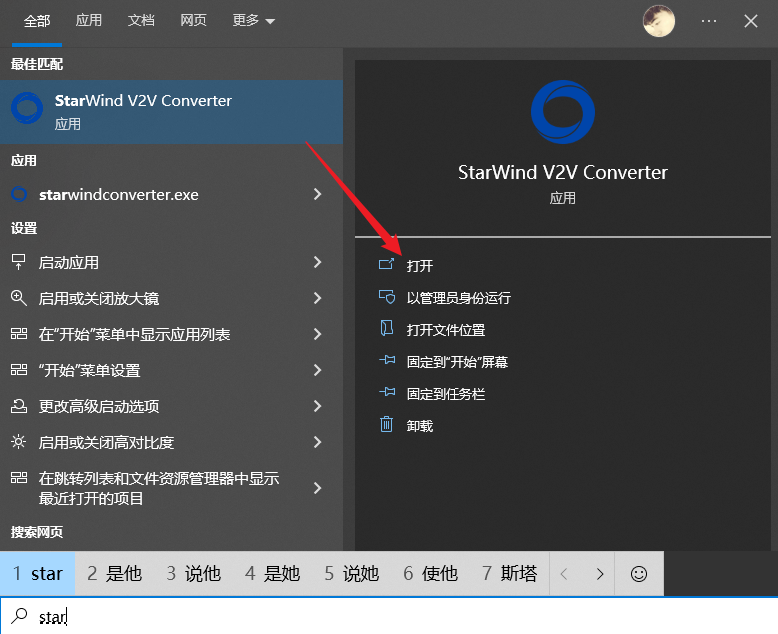Expand arrow beside "开始"菜单设置
The image size is (778, 634).
318,370
